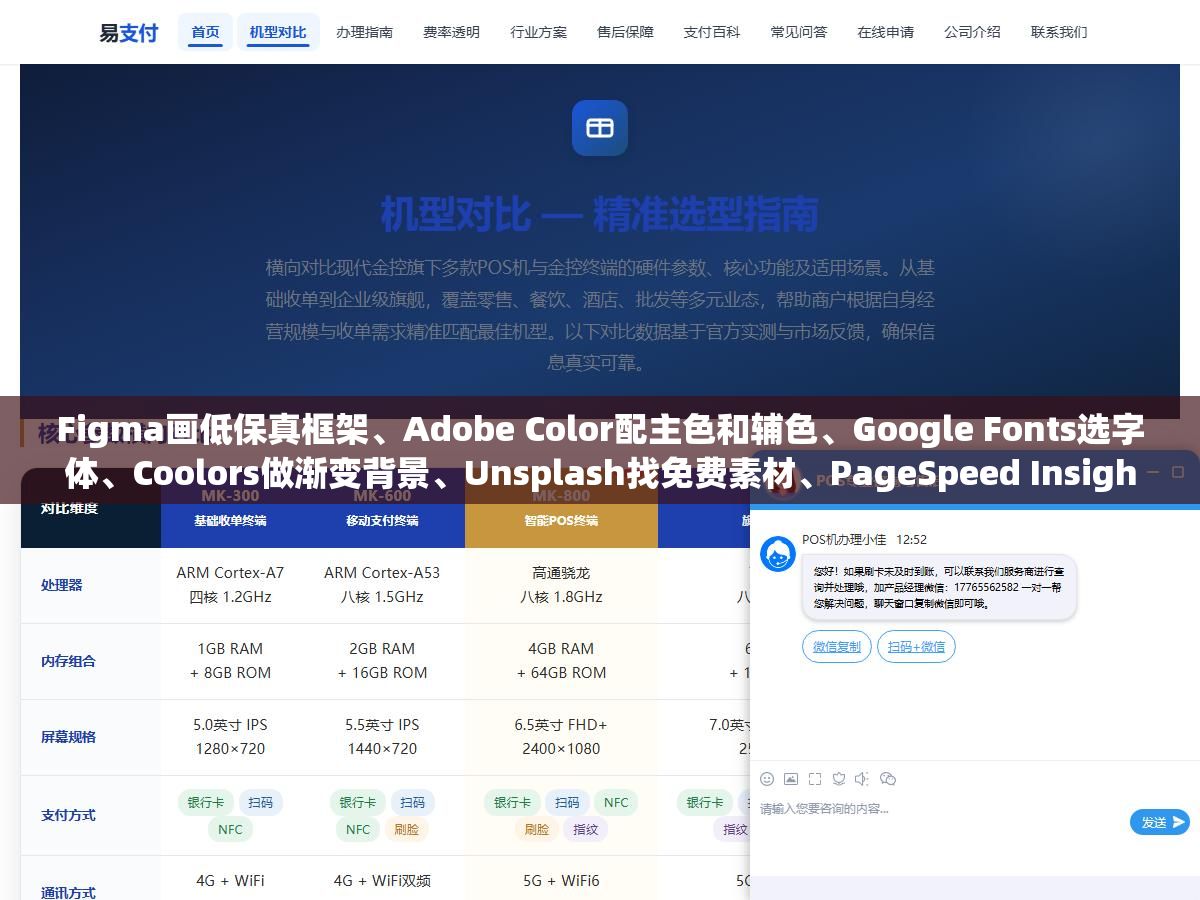Open the 售后保障 menu item

click(625, 32)
